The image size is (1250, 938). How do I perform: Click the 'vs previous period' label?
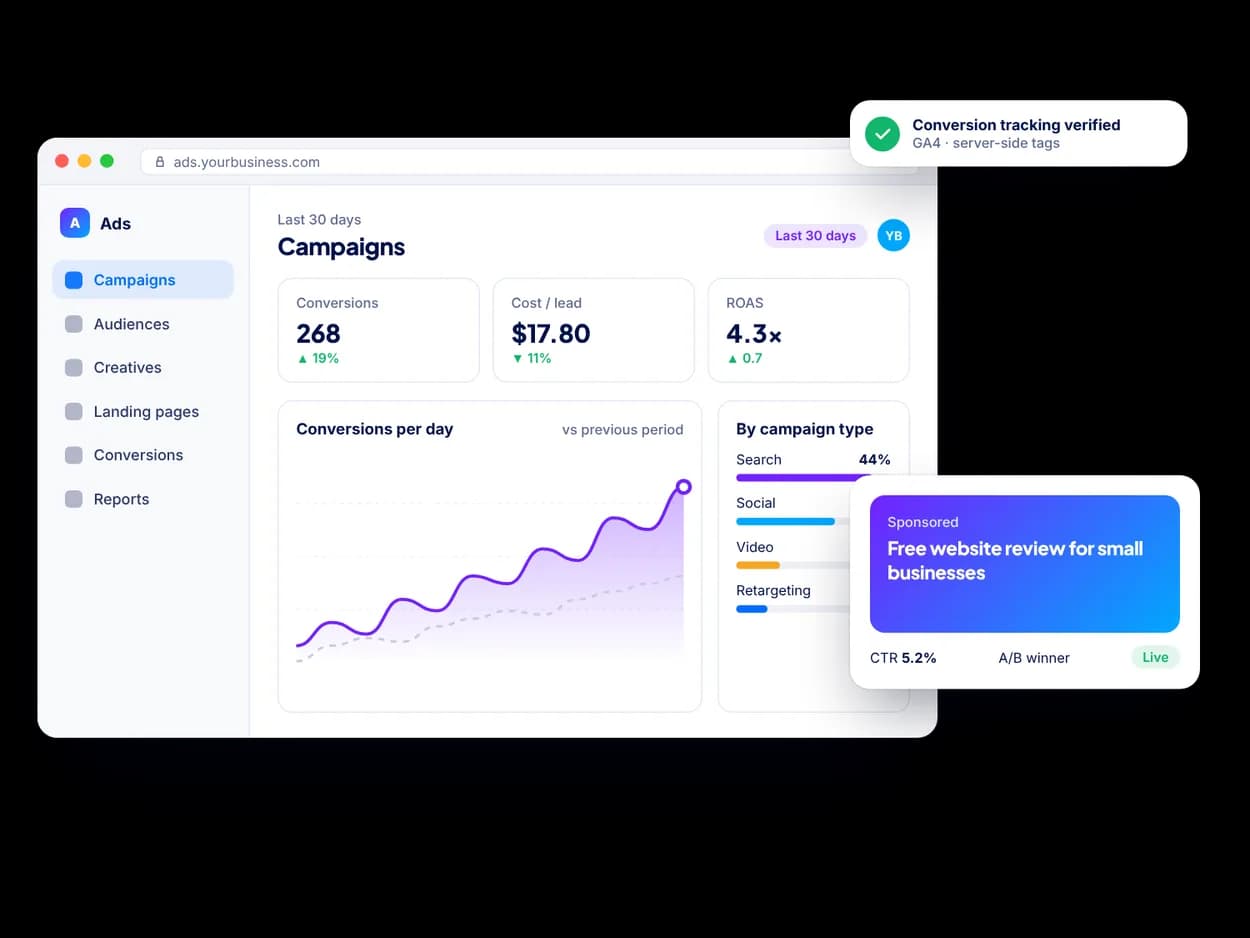click(623, 430)
